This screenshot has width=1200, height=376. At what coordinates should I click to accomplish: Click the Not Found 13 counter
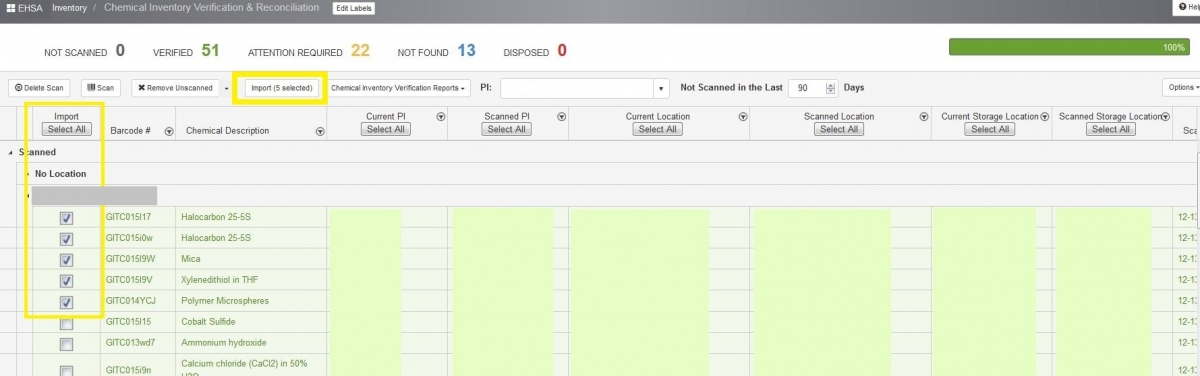436,50
